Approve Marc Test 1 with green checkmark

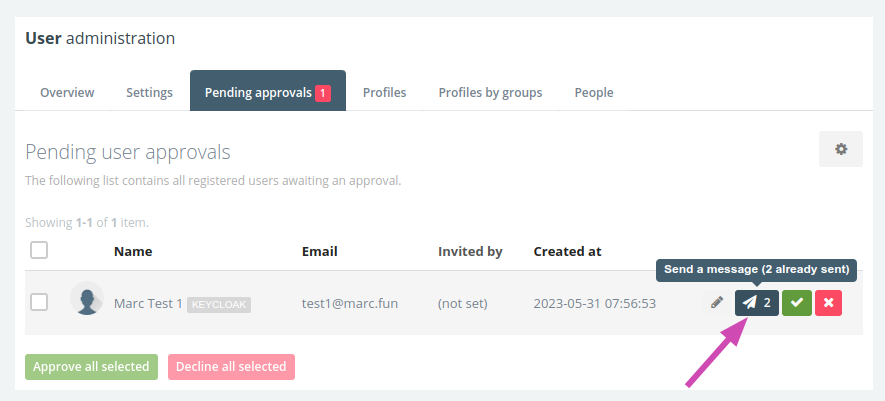click(x=796, y=303)
